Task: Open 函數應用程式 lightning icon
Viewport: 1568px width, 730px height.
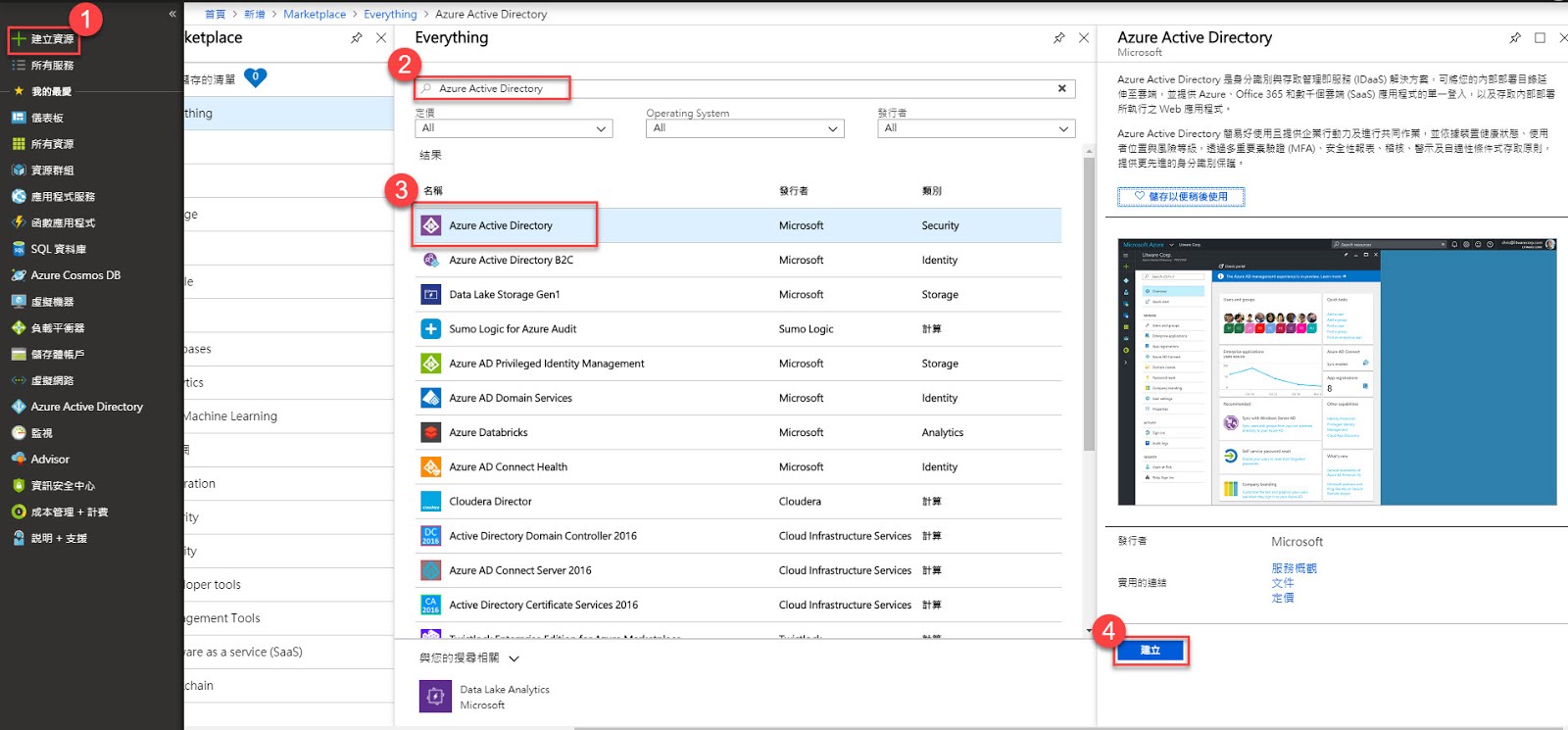Action: coord(19,222)
